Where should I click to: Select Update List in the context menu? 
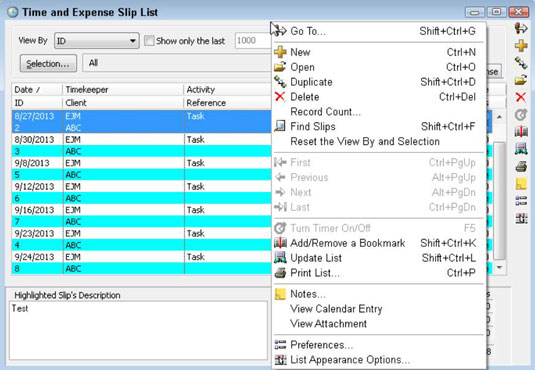tap(379, 258)
